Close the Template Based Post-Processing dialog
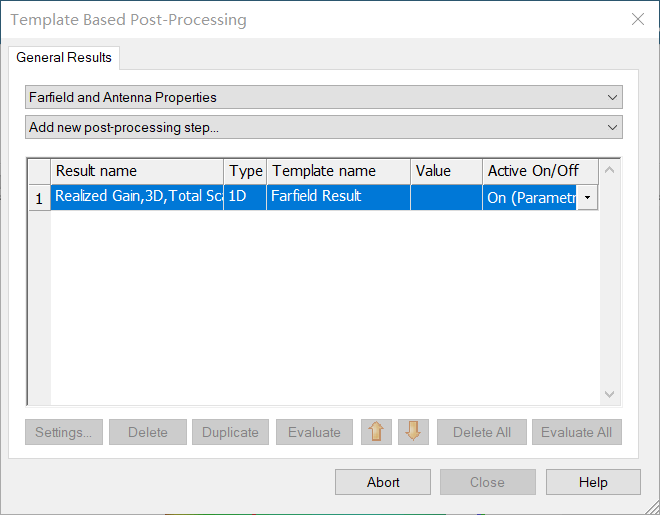 point(637,19)
